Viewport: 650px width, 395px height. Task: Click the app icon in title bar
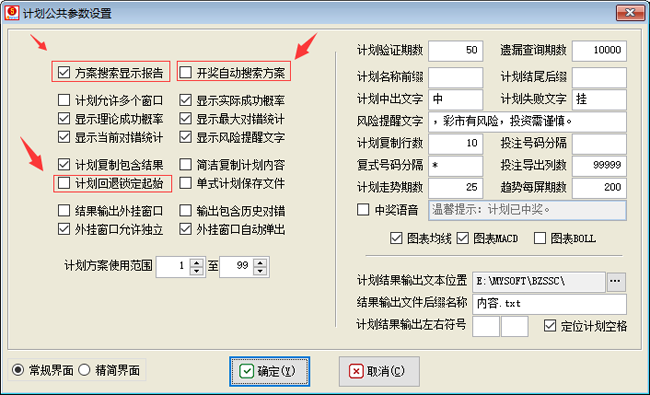12,12
